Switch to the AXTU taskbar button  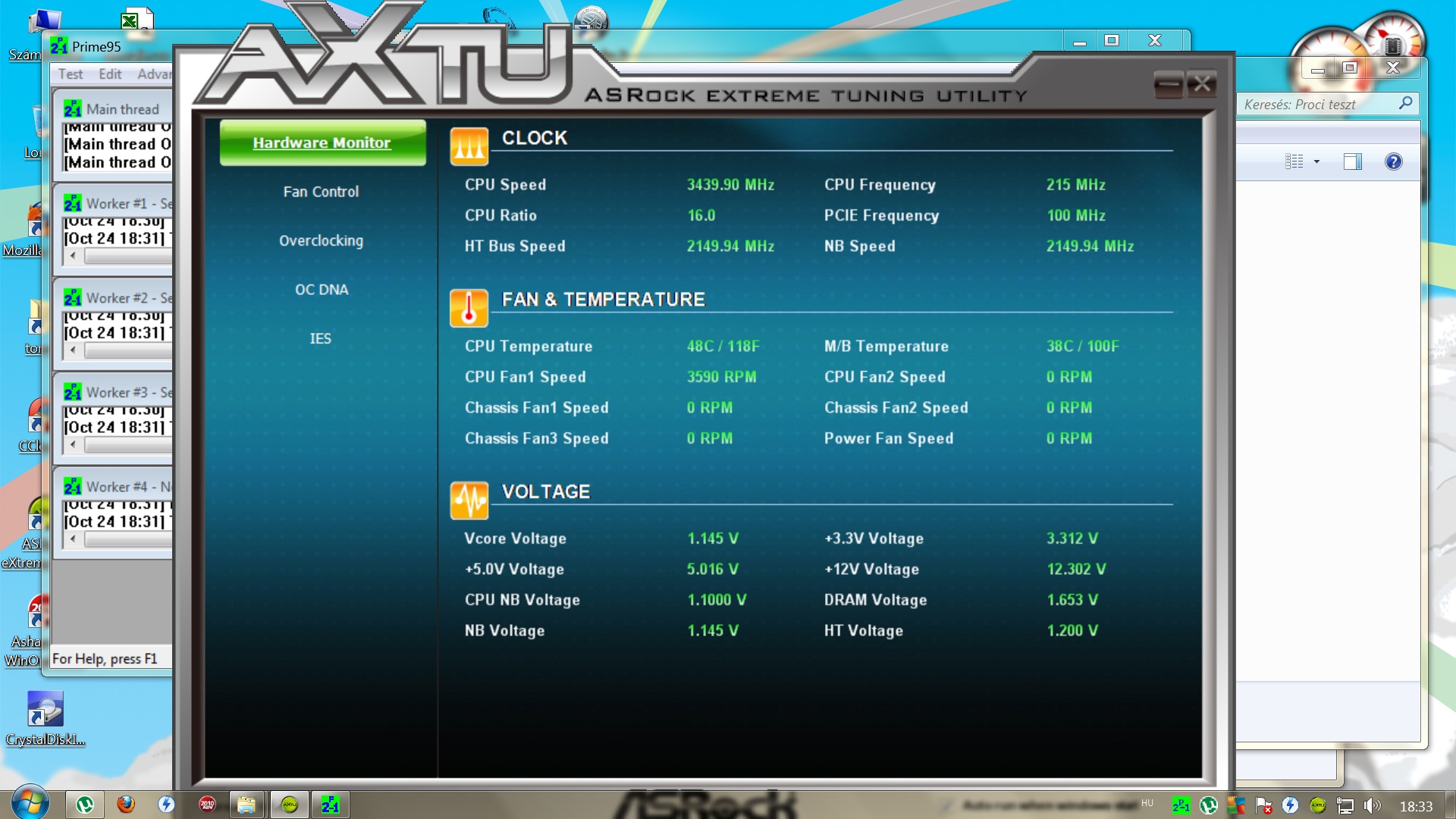290,805
